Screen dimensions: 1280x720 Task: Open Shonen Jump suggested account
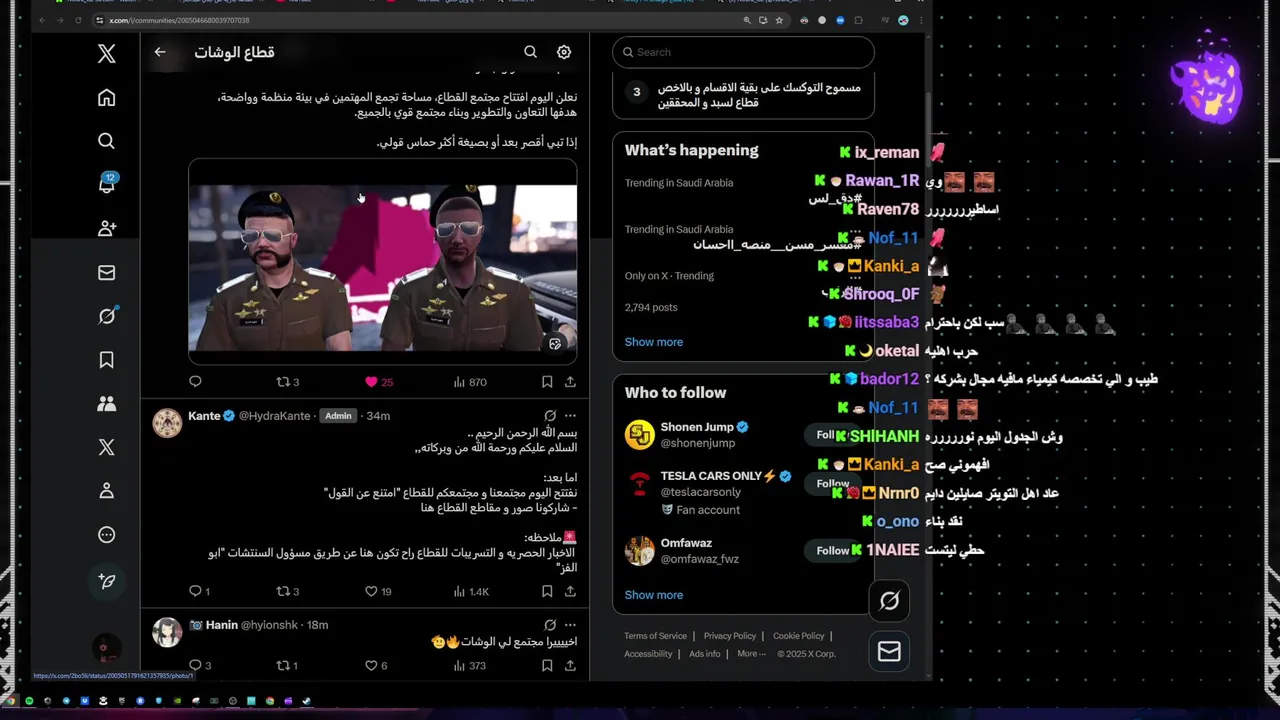697,427
